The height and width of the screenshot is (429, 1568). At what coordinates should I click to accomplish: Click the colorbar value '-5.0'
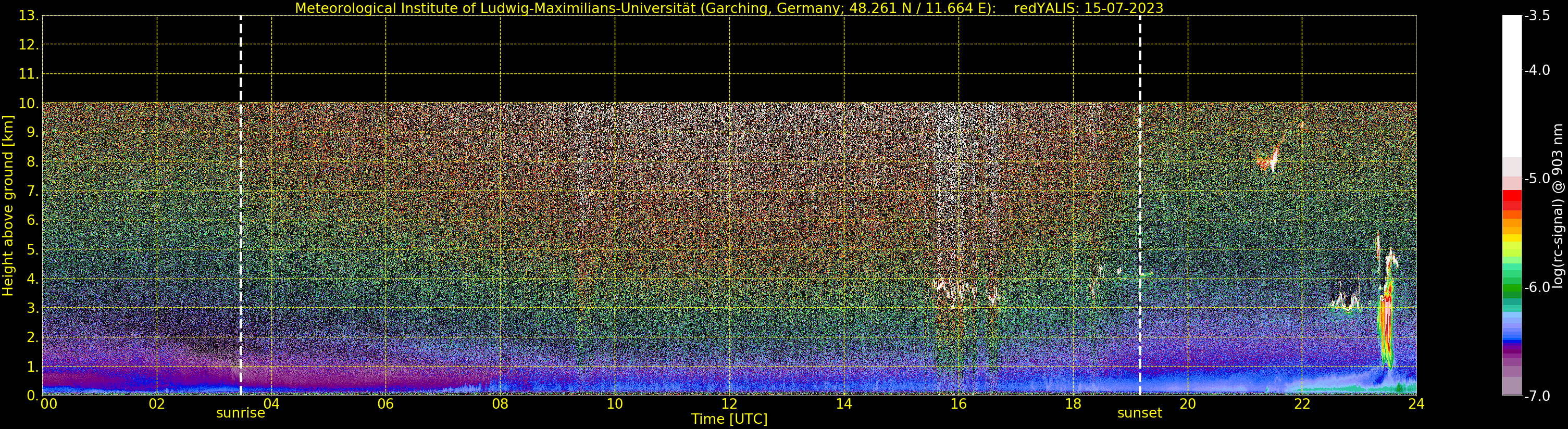[x=1537, y=178]
